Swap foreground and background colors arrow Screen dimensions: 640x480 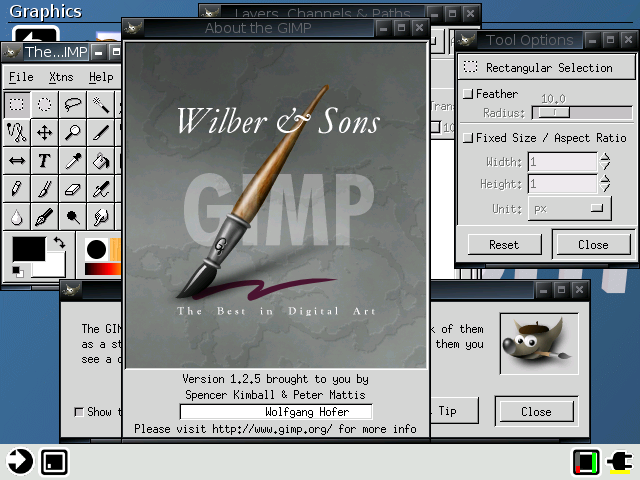[60, 242]
